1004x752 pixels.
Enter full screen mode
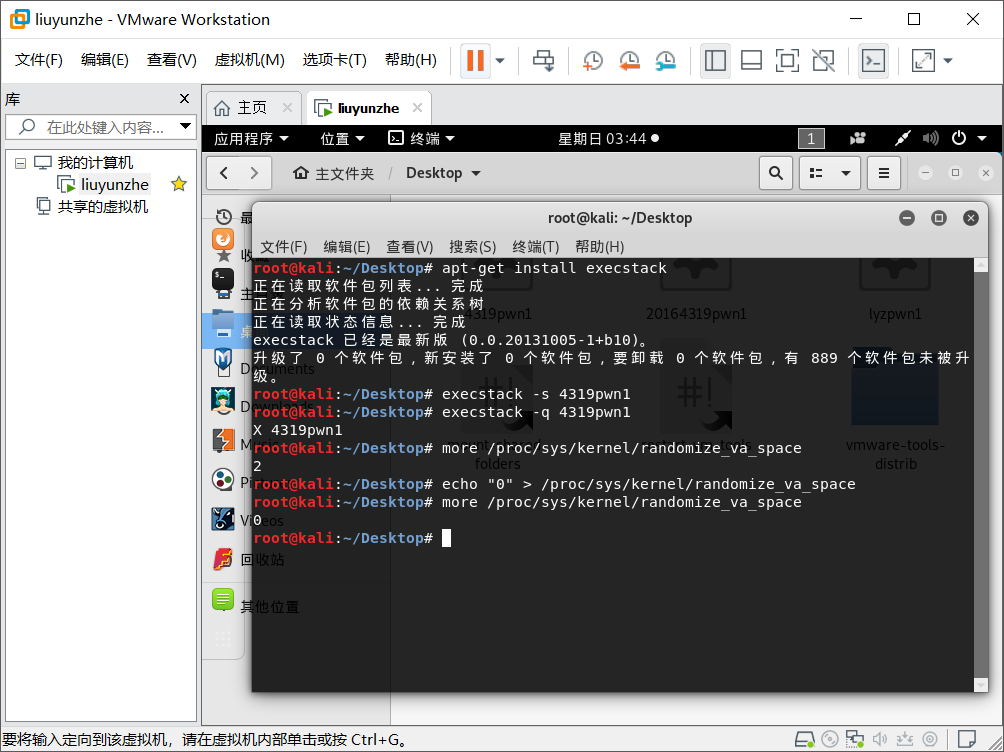click(x=787, y=61)
